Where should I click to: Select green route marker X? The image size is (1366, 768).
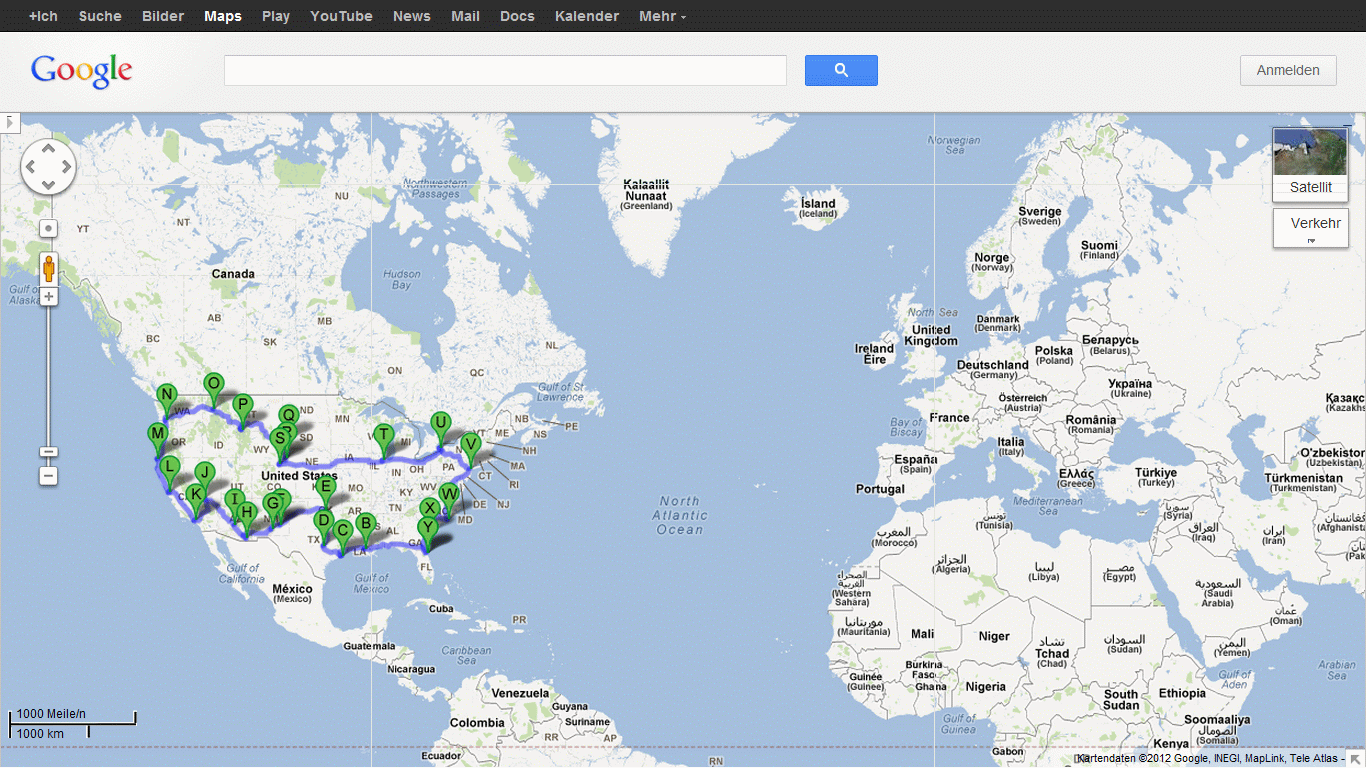[x=429, y=510]
